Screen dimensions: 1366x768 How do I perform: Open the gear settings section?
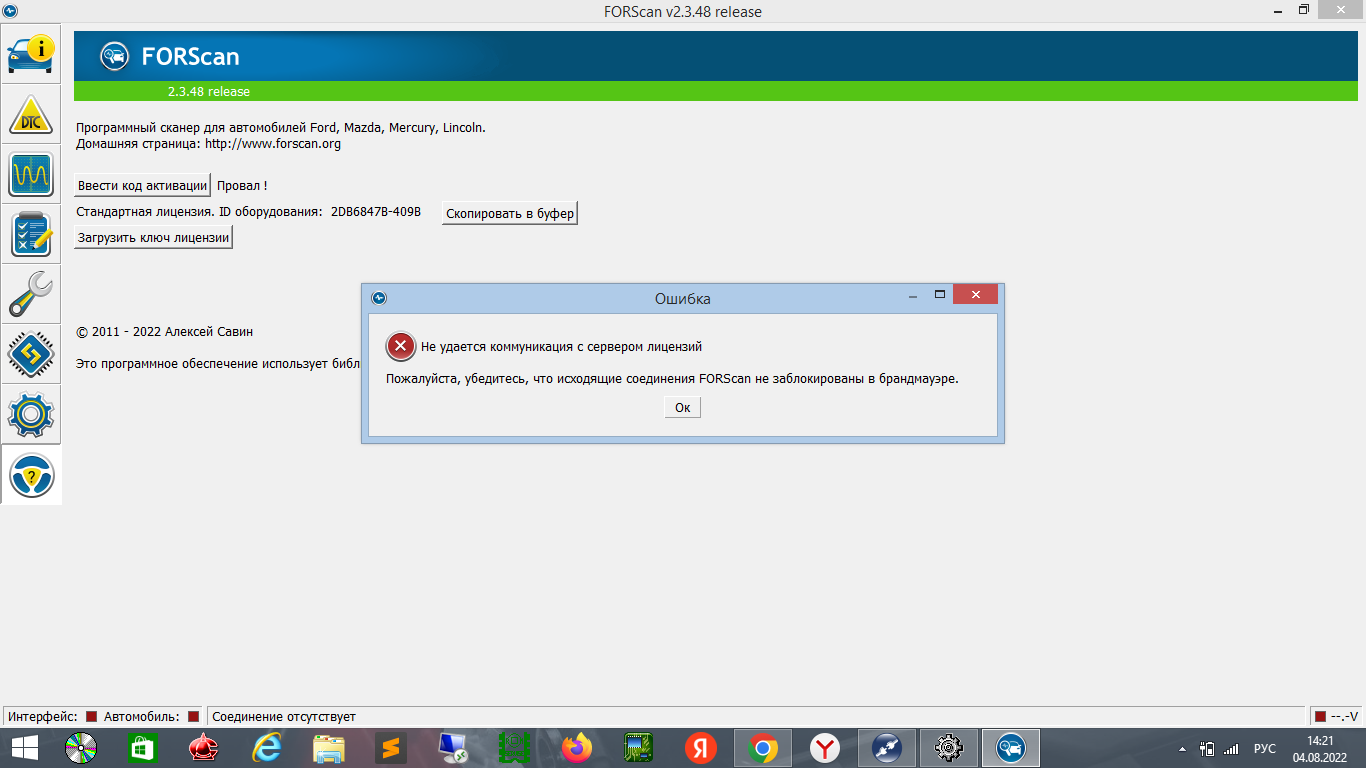(x=31, y=415)
